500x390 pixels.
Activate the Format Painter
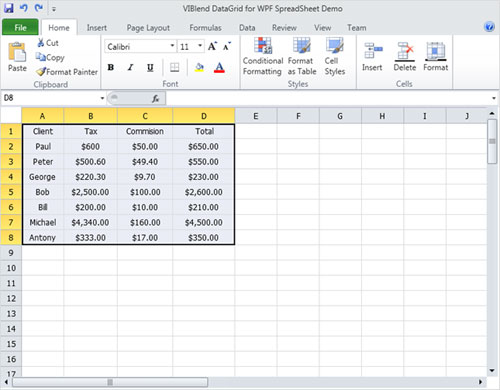67,72
